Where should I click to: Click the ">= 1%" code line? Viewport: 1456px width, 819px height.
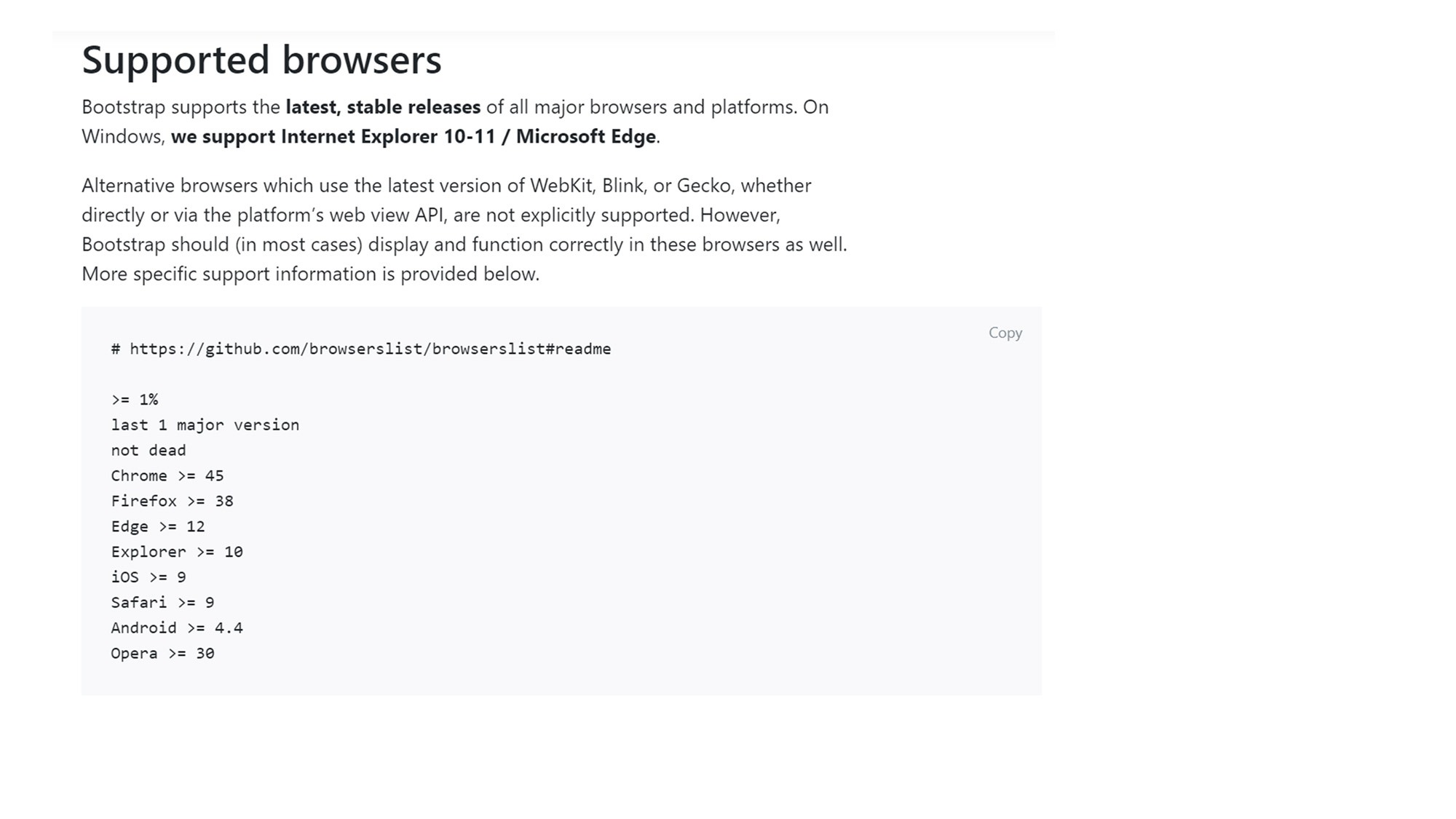135,399
